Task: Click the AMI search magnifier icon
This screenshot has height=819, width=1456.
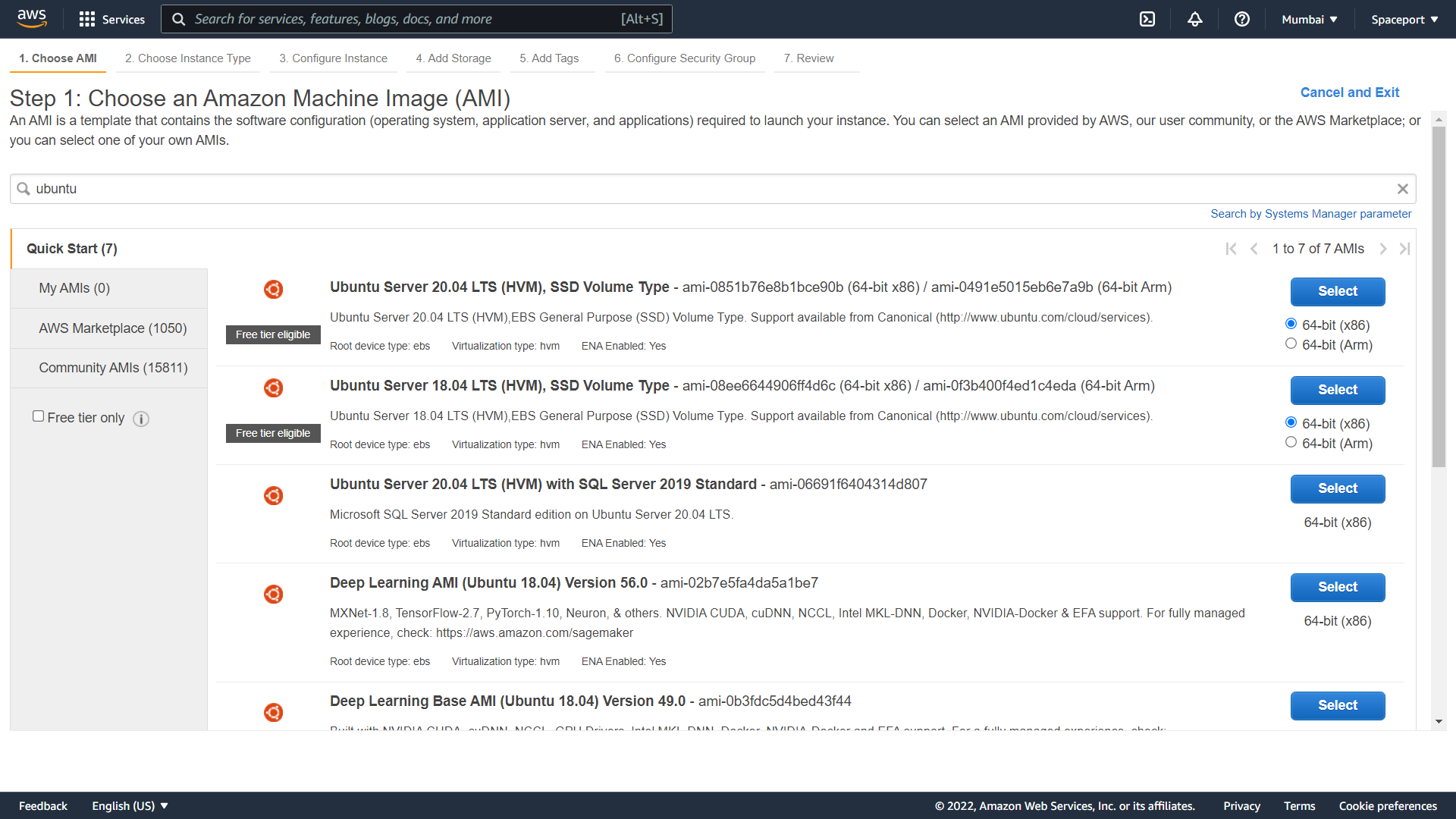Action: point(24,189)
